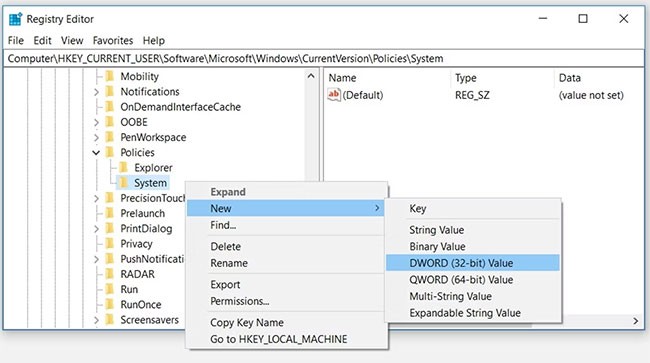Click the Type column header
The image size is (650, 363).
tap(502, 78)
